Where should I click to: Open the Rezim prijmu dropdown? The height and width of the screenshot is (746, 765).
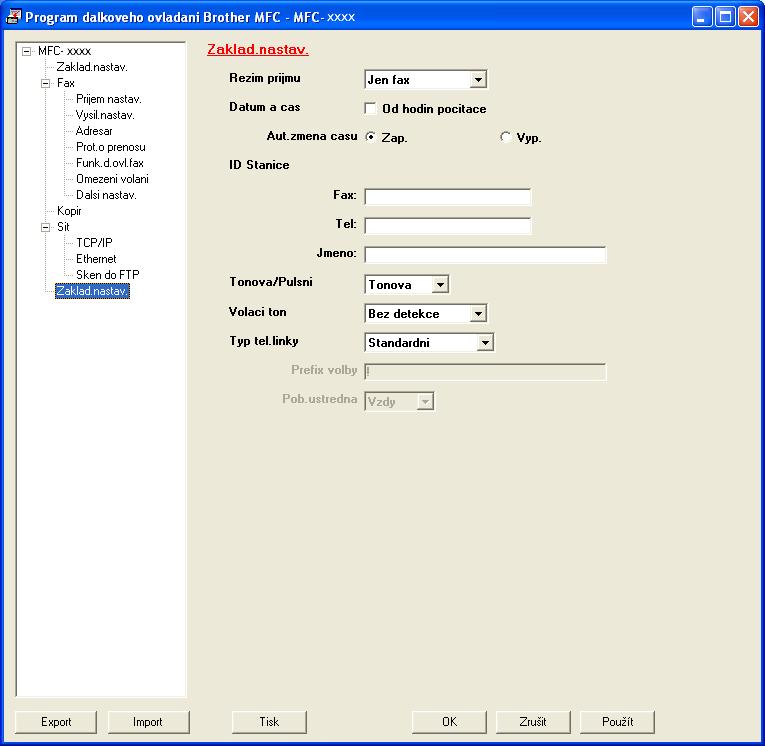tap(478, 80)
